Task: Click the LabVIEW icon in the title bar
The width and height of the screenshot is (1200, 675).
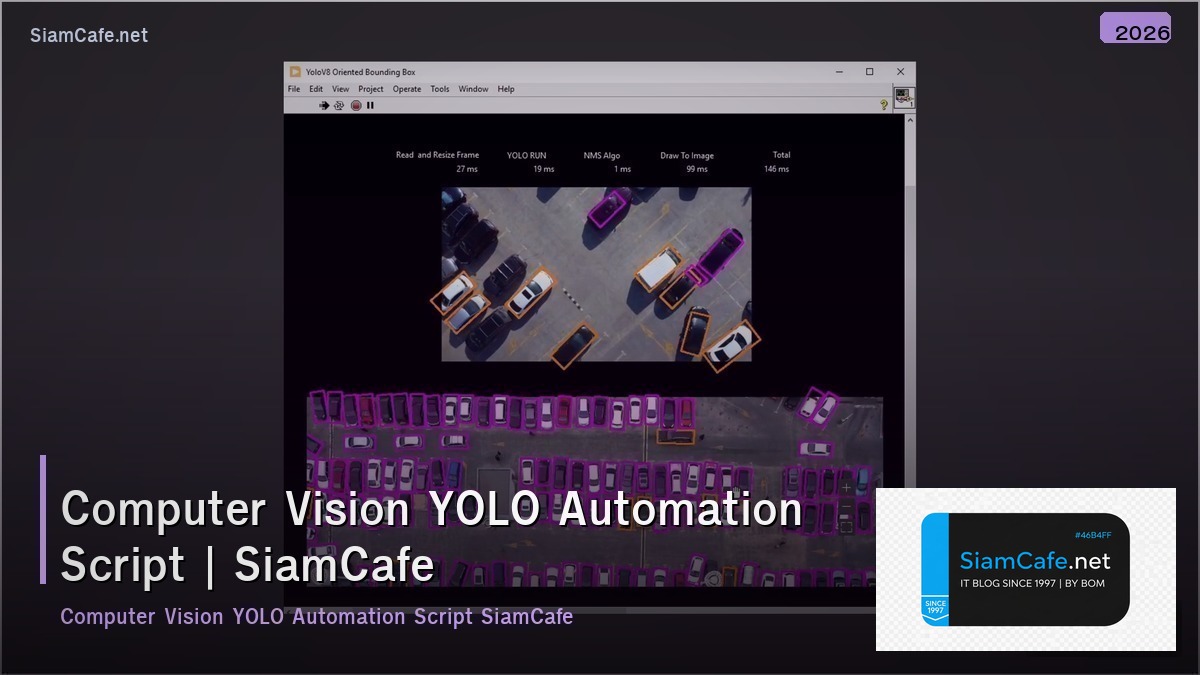Action: click(294, 71)
